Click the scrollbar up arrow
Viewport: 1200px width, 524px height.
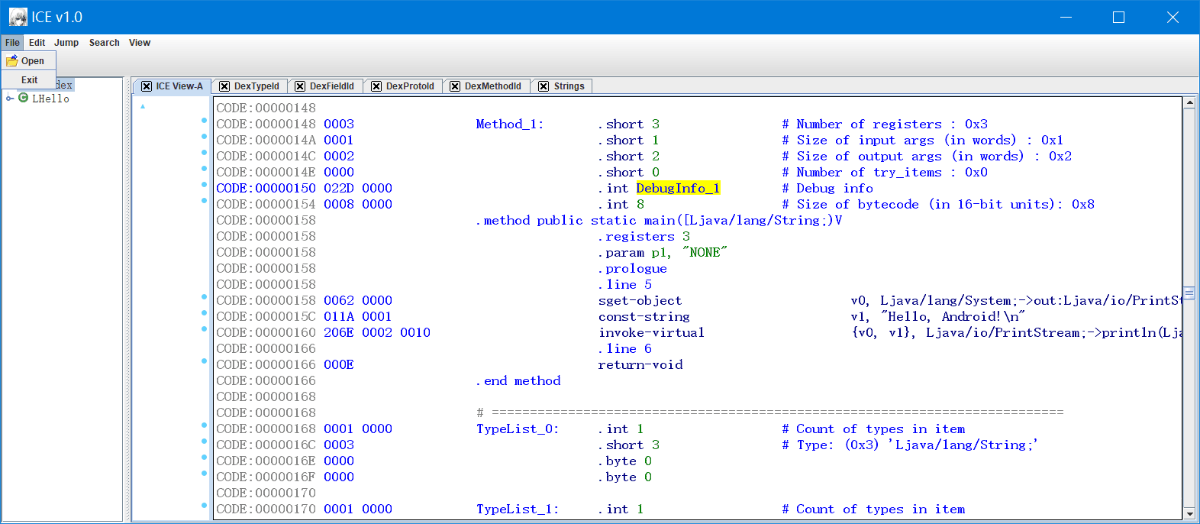click(1189, 103)
